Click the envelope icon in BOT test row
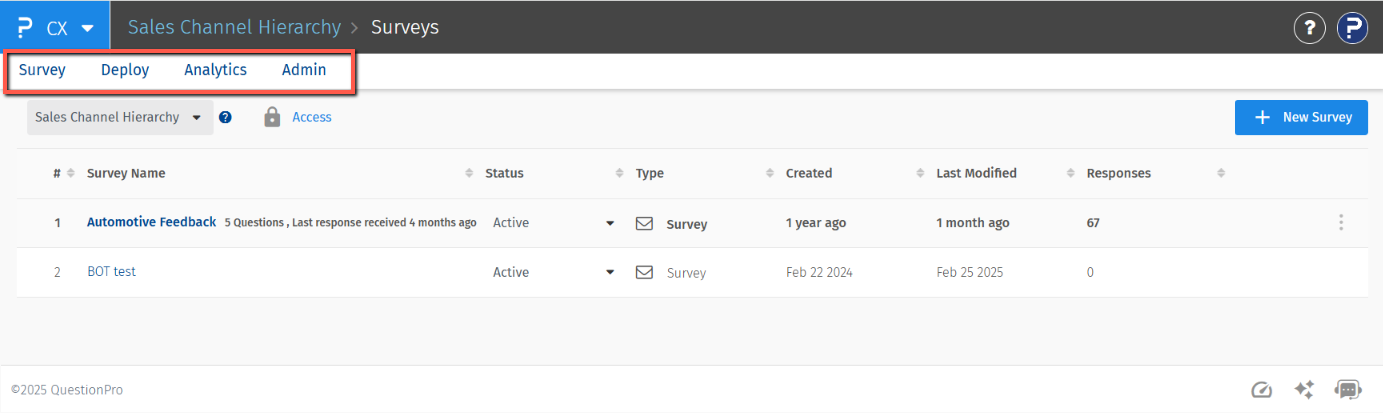The width and height of the screenshot is (1383, 413). pyautogui.click(x=645, y=272)
